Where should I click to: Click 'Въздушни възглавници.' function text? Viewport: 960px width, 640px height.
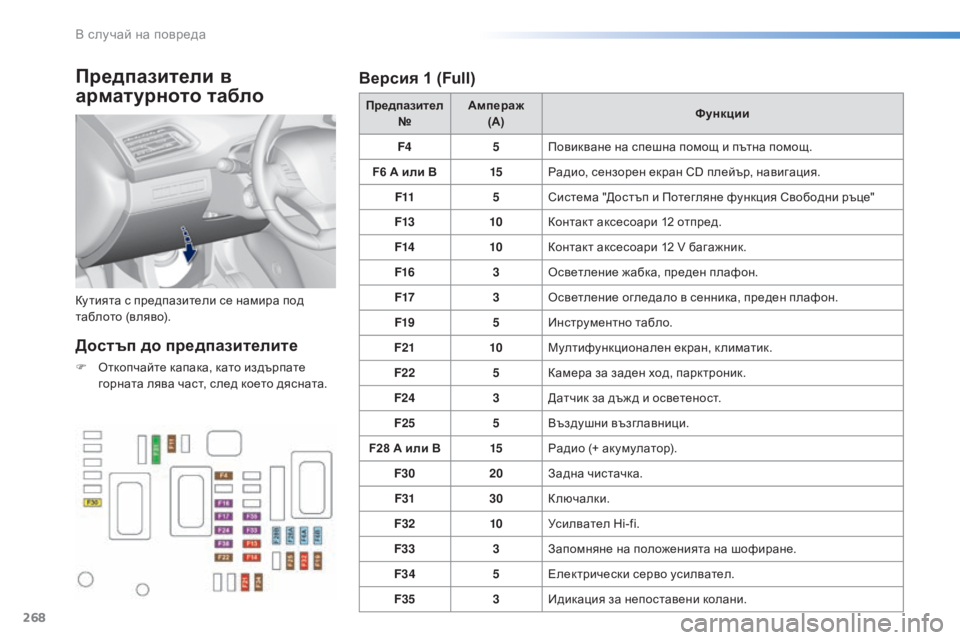pyautogui.click(x=618, y=423)
